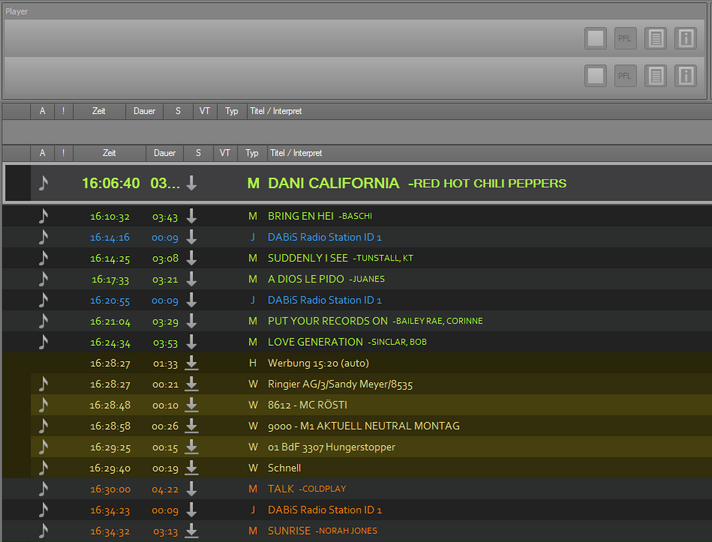Viewport: 712px width, 542px height.
Task: Sort by the lower Zeit column header
Action: point(109,153)
